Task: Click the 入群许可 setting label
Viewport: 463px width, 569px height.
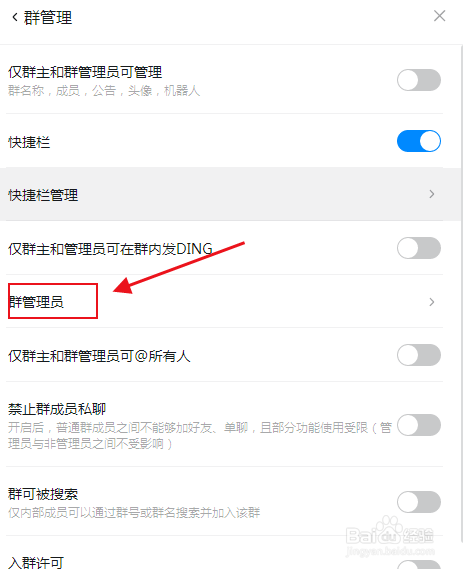Action: [x=36, y=562]
